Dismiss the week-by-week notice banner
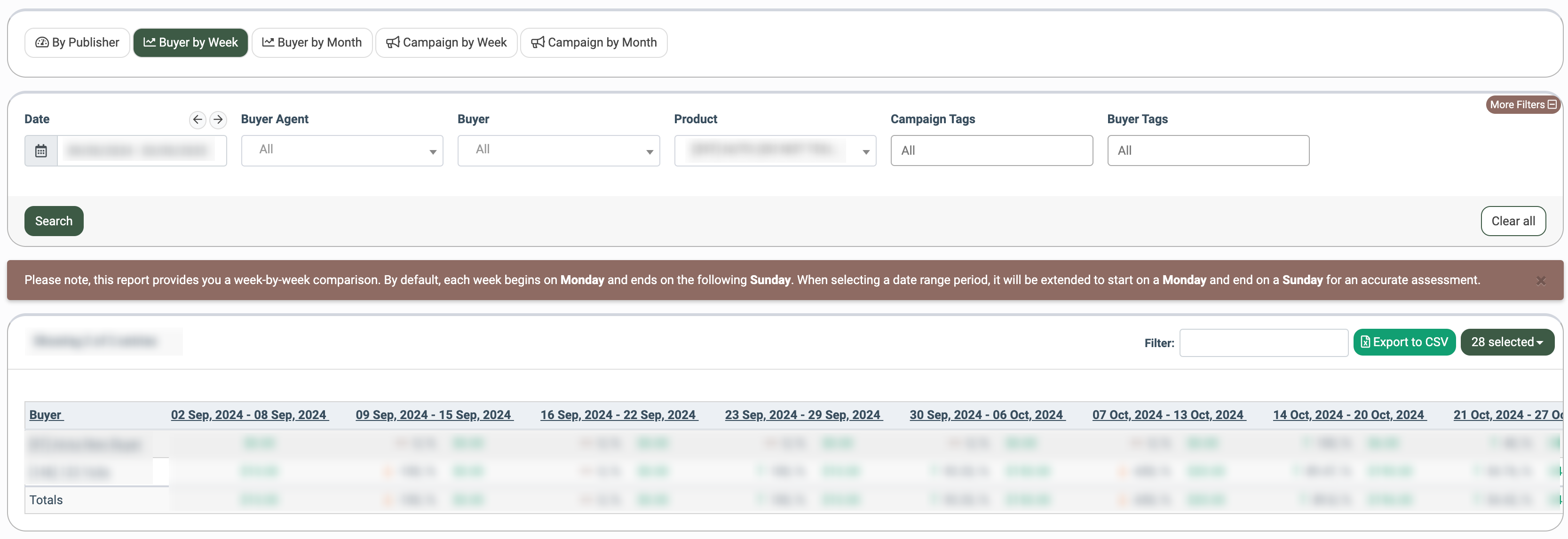This screenshot has width=1568, height=539. pos(1541,280)
